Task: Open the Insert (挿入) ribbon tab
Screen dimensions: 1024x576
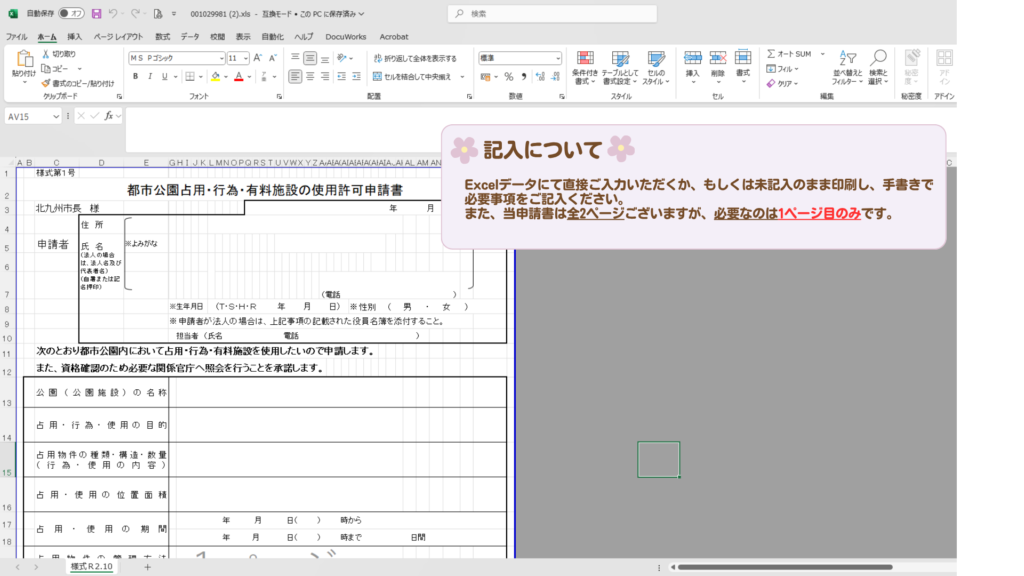Action: 75,36
